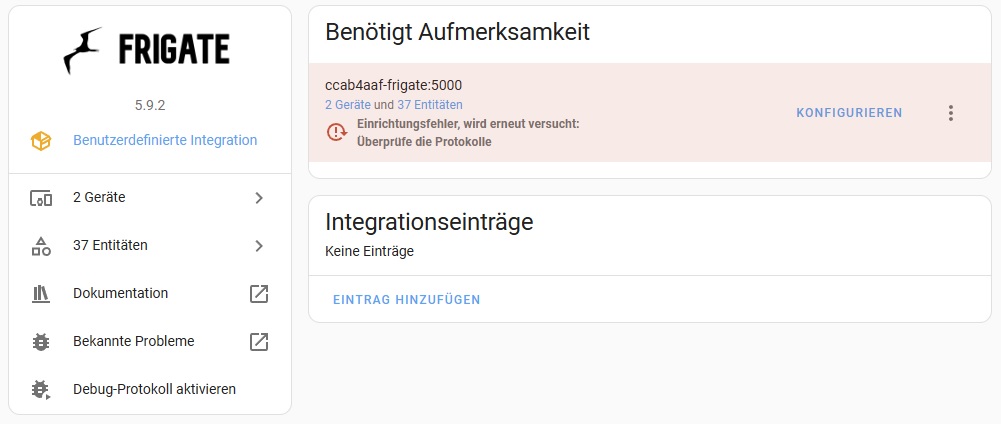Click the Benutzerdefinierte Integration link text

coord(165,140)
